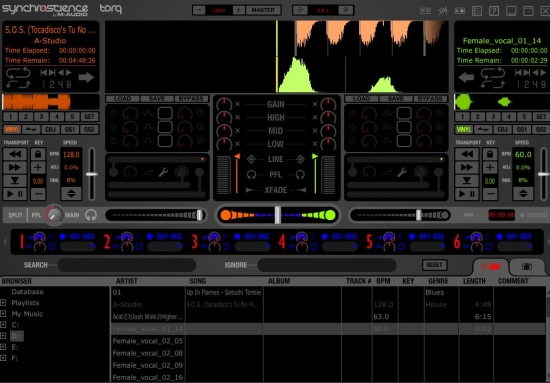Click the headphone volume slider handle
This screenshot has height=383, width=550.
200,215
